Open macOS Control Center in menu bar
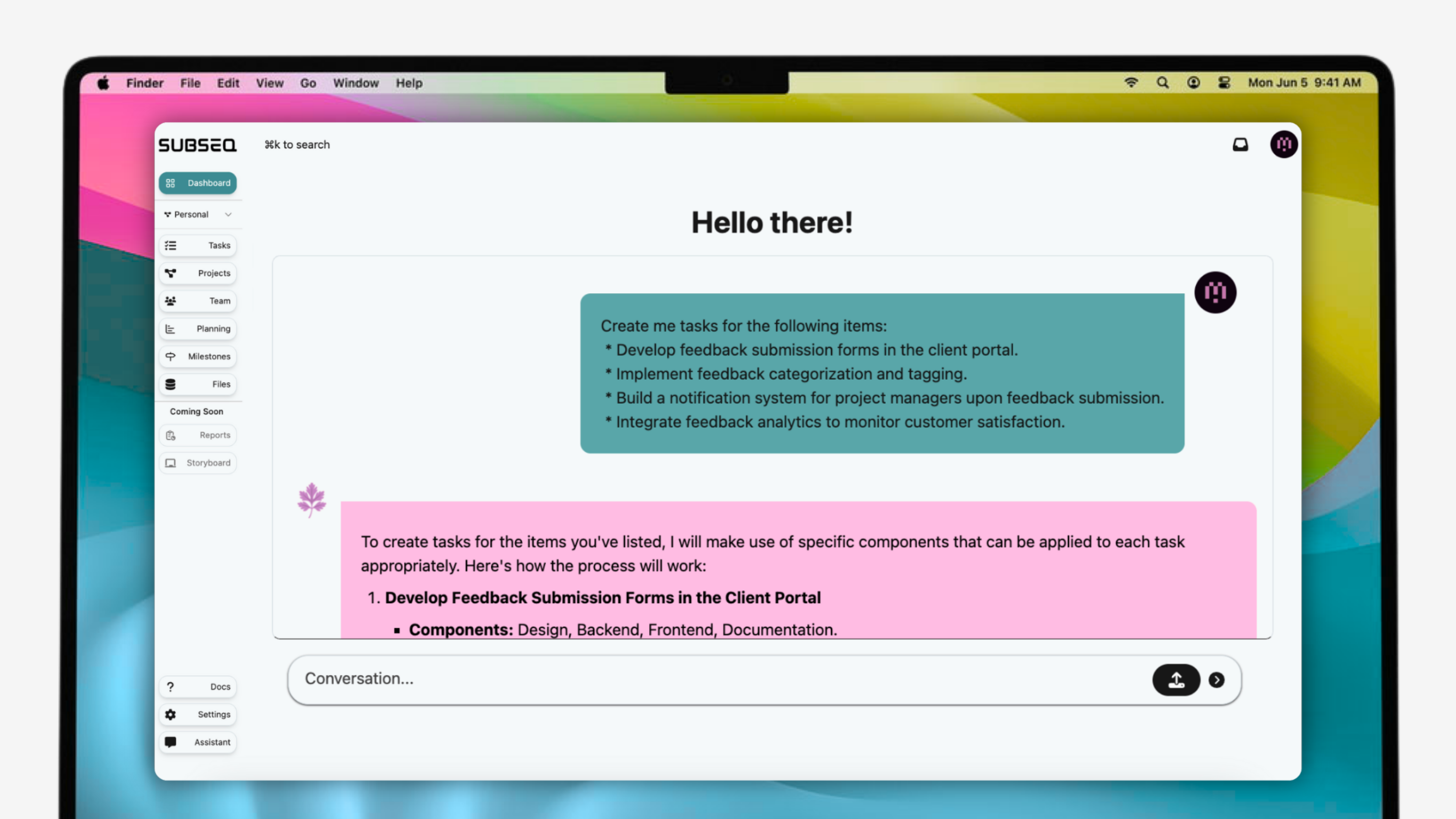 click(x=1224, y=83)
